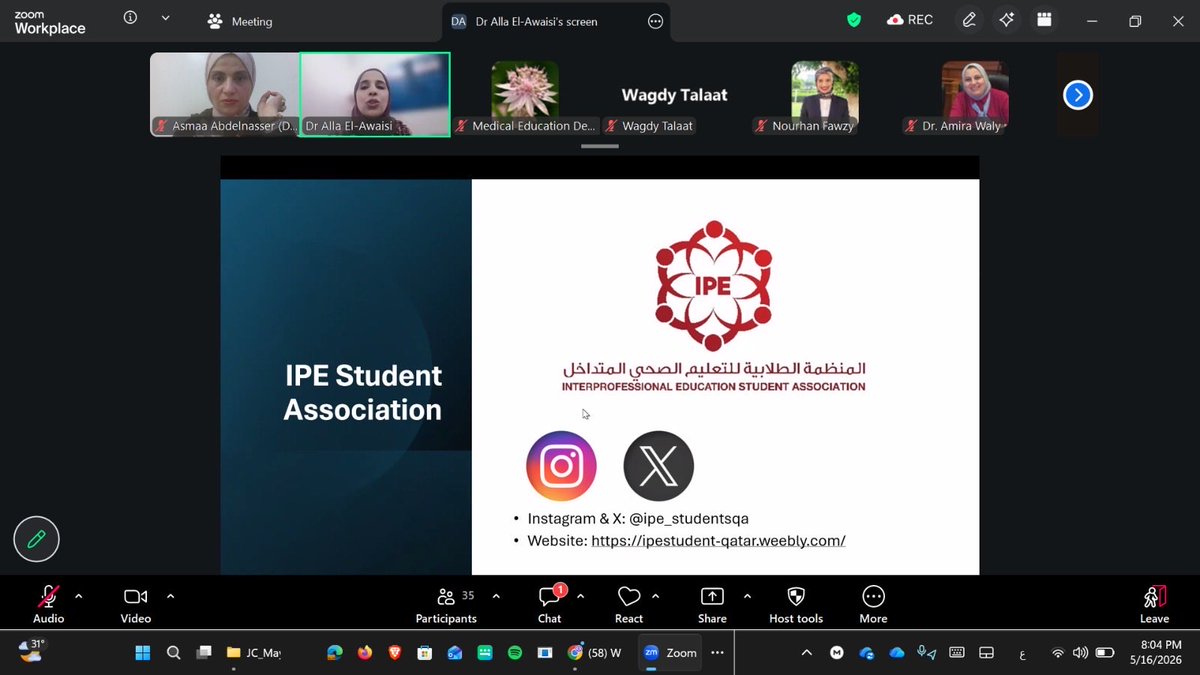Open the Windows Start menu
This screenshot has height=675, width=1200.
143,653
